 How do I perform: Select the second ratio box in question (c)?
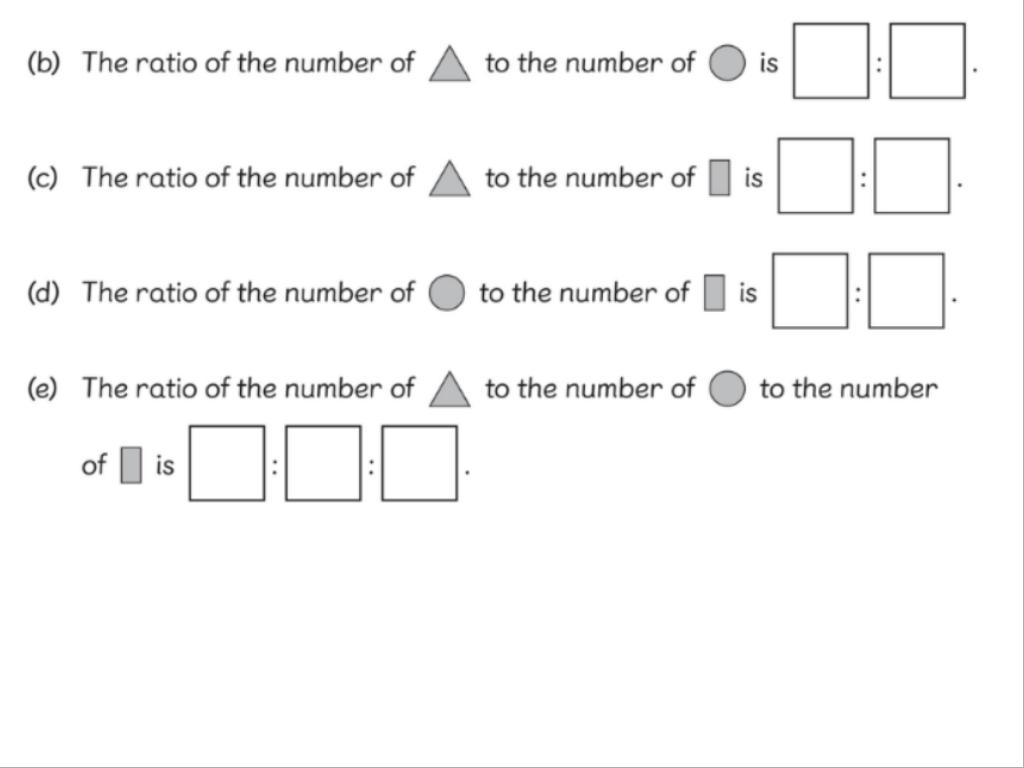(x=912, y=176)
